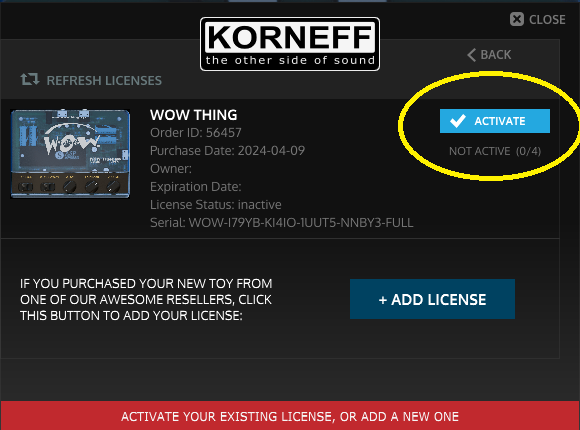580x430 pixels.
Task: Click the Purchase Date 2024-04-09 text
Action: pos(227,151)
